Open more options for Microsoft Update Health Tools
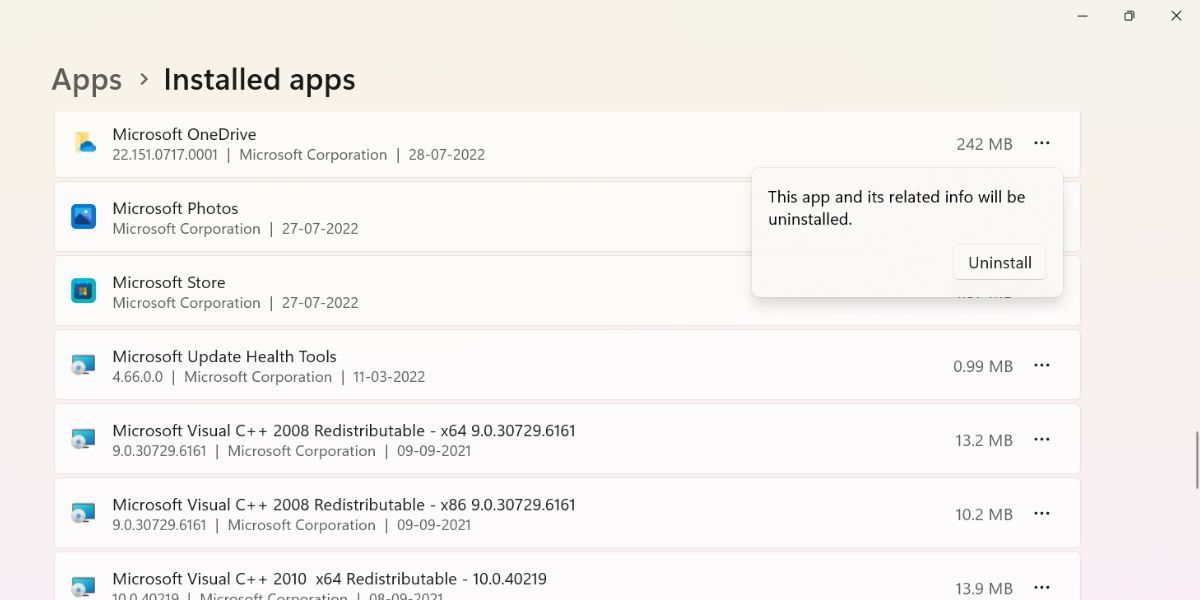This screenshot has height=600, width=1200. click(1042, 365)
